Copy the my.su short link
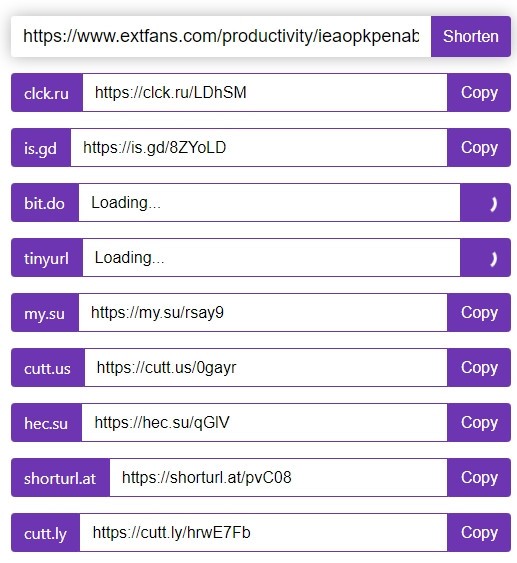This screenshot has height=563, width=517. (479, 312)
